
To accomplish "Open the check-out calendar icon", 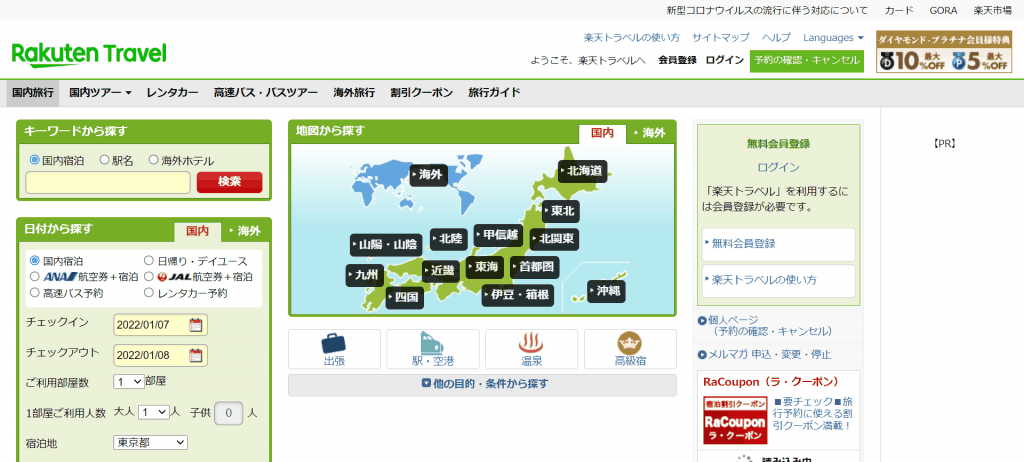I will point(195,355).
